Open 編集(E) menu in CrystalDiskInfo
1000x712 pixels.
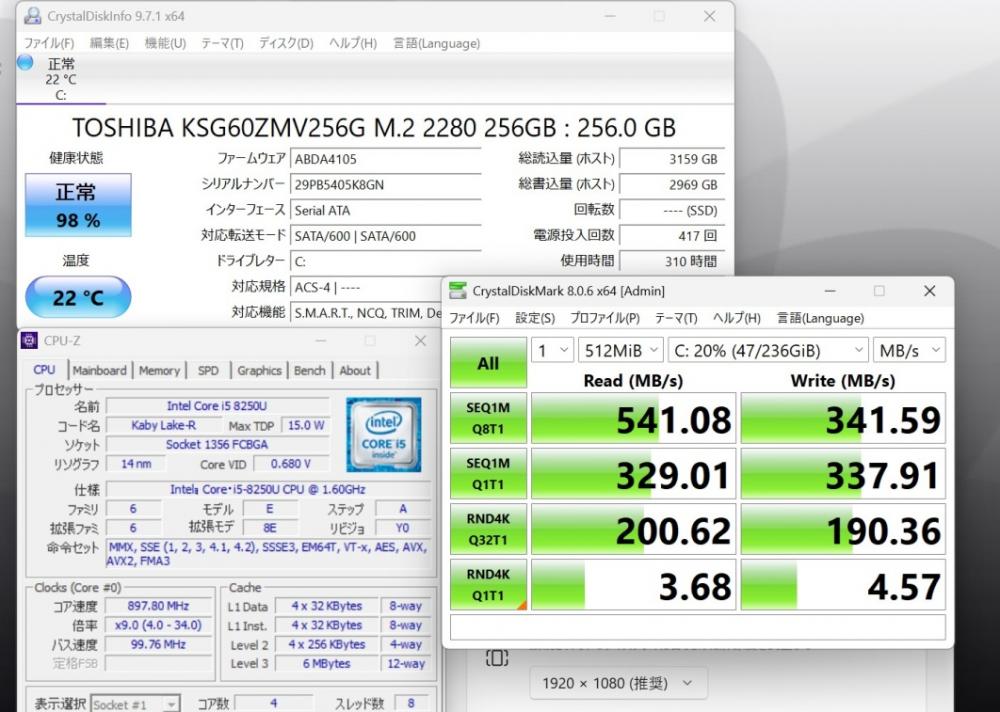point(109,43)
